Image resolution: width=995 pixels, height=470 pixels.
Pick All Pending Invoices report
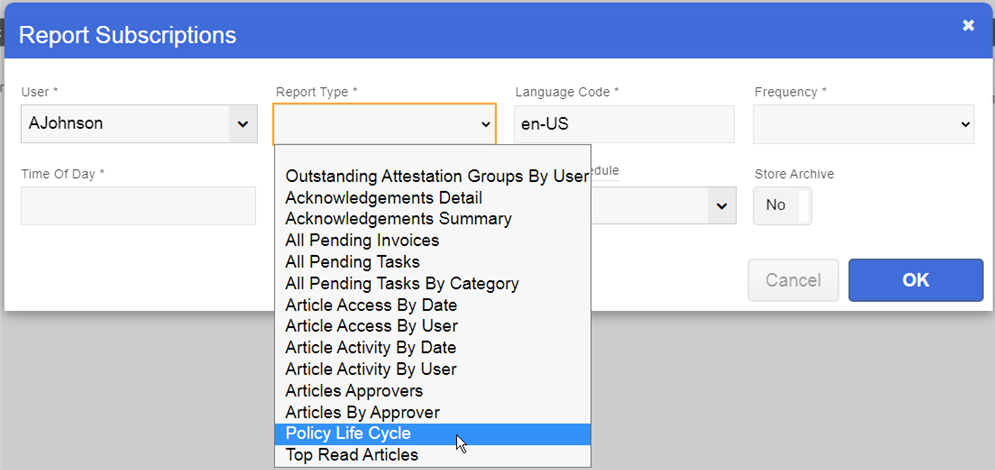point(362,240)
